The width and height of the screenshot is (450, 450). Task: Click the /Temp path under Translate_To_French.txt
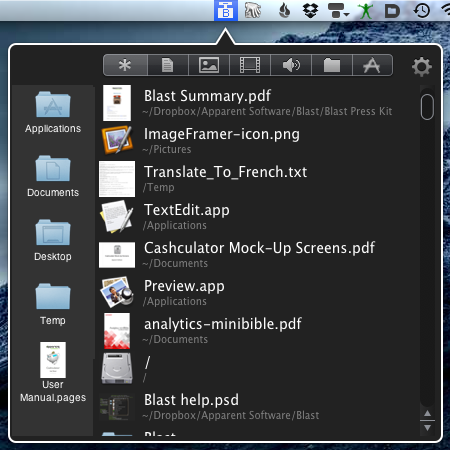point(159,187)
